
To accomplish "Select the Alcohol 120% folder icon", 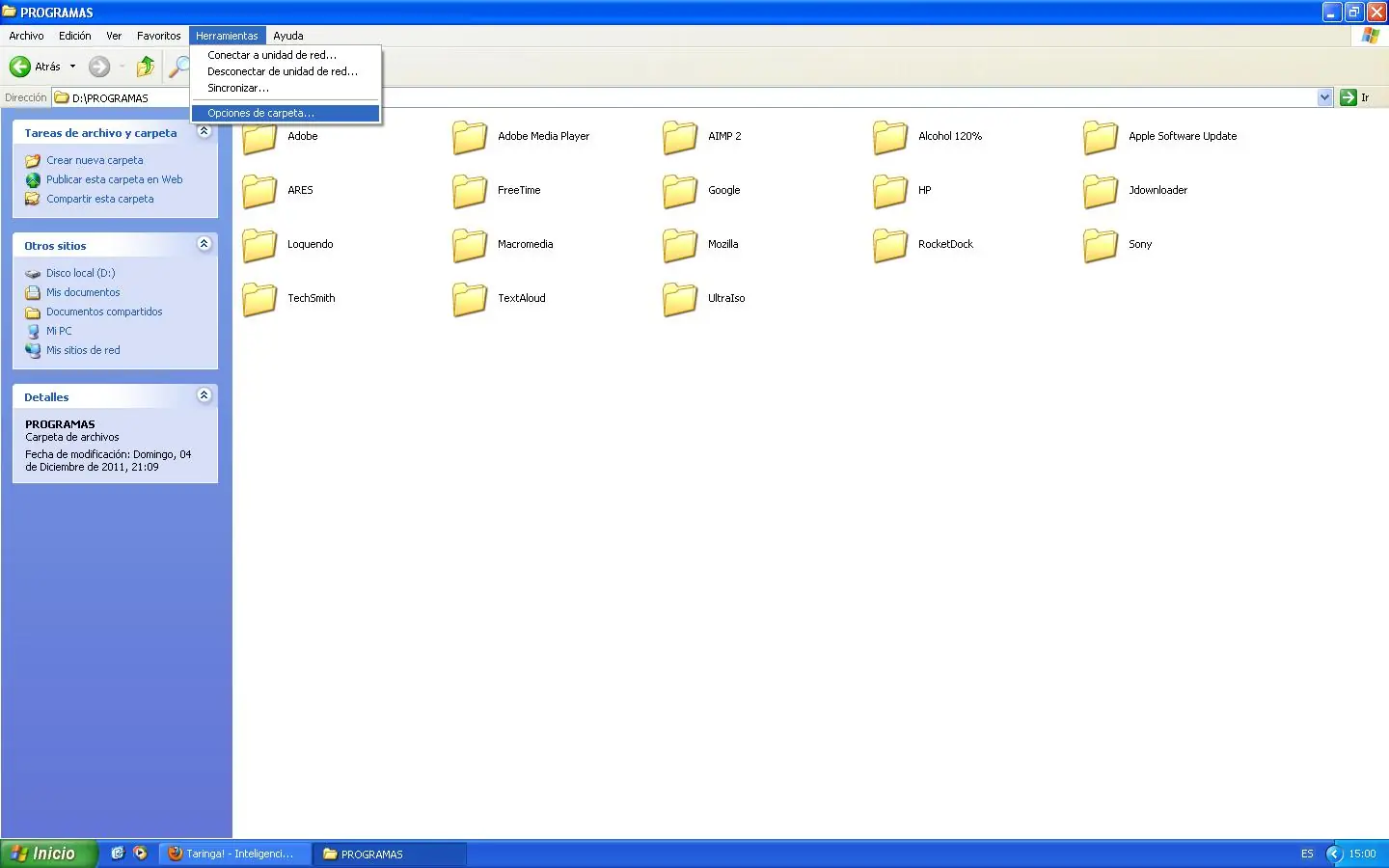I will (890, 137).
